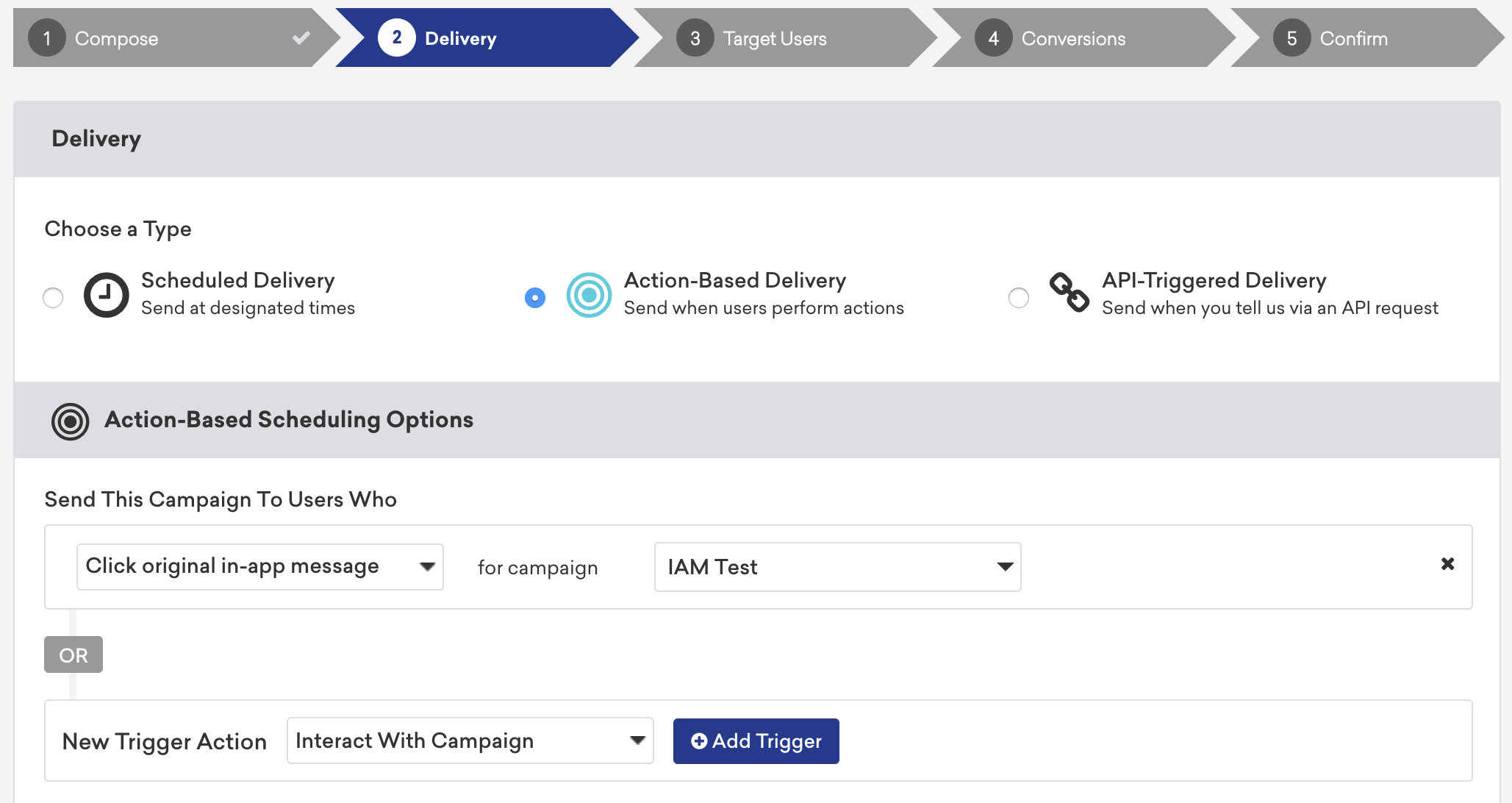Select the API-Triggered Delivery radio button
This screenshot has height=803, width=1512.
pyautogui.click(x=1019, y=298)
